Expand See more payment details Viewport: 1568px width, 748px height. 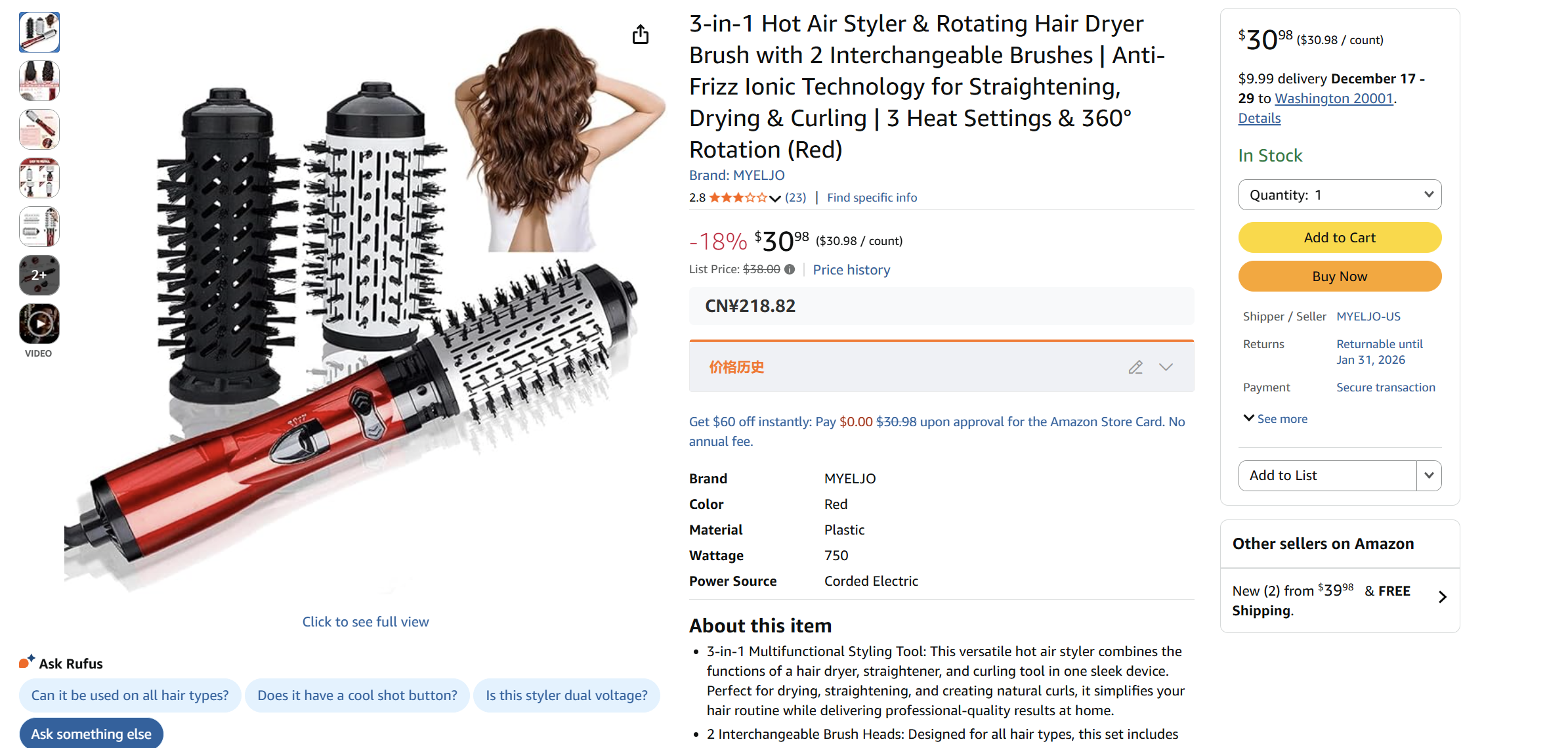(x=1274, y=418)
